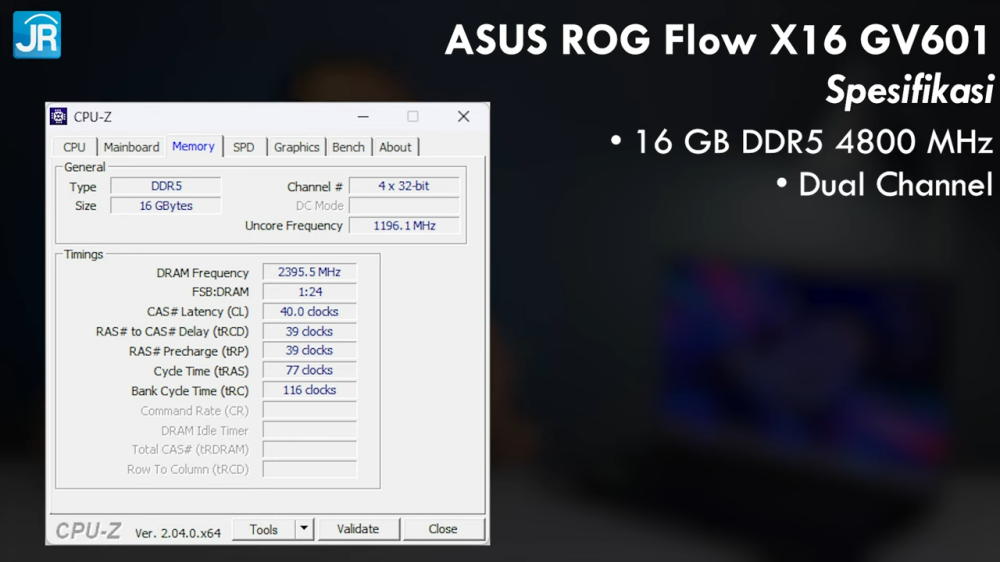This screenshot has height=562, width=1000.
Task: Click RAS# Precharge (tRP) value field
Action: click(309, 351)
